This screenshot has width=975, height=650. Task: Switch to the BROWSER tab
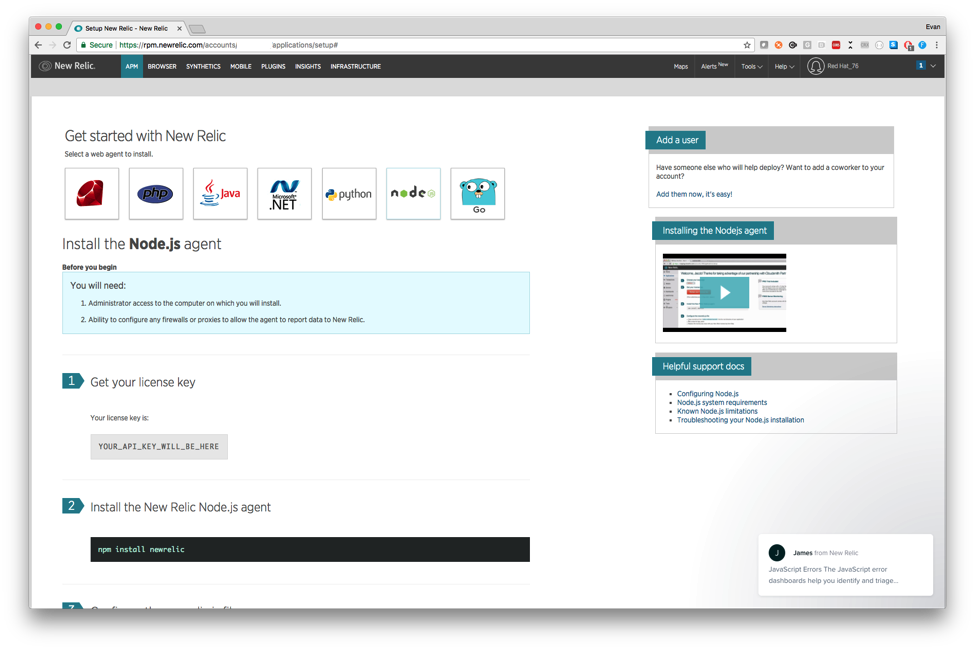click(x=162, y=67)
